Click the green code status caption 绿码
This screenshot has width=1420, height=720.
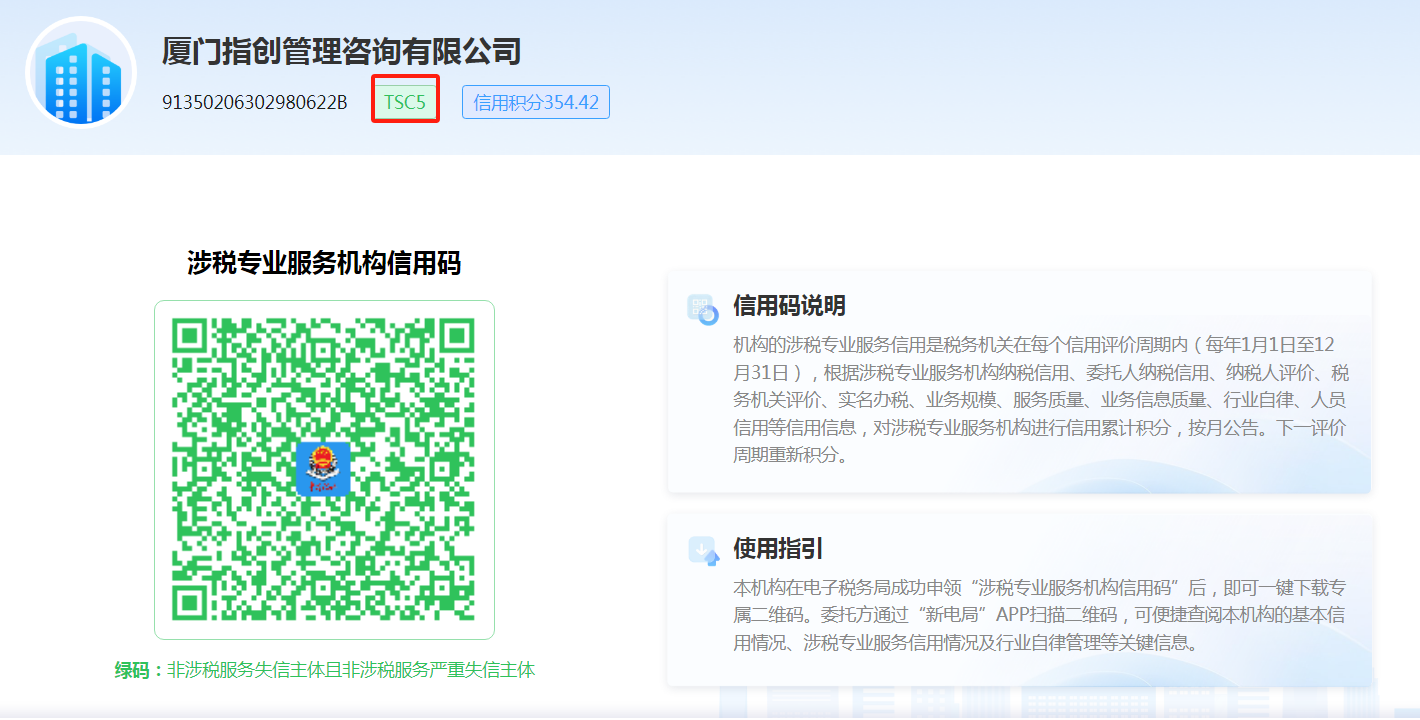point(325,670)
